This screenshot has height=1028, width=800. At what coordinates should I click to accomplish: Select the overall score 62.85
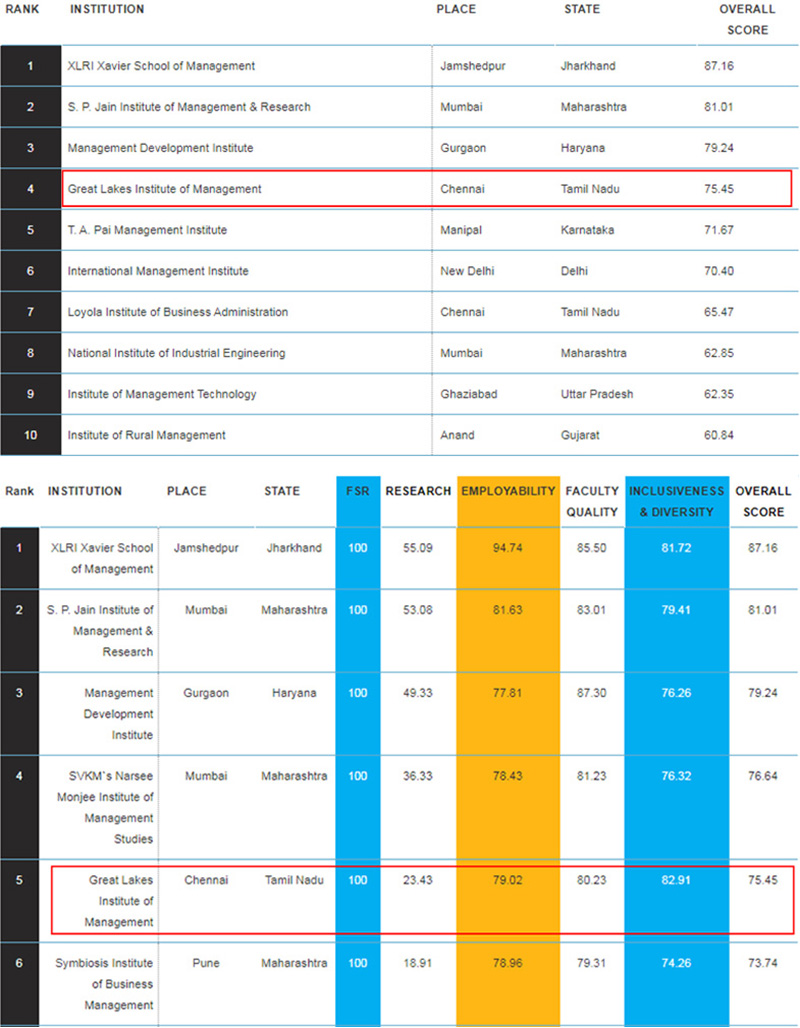click(719, 353)
